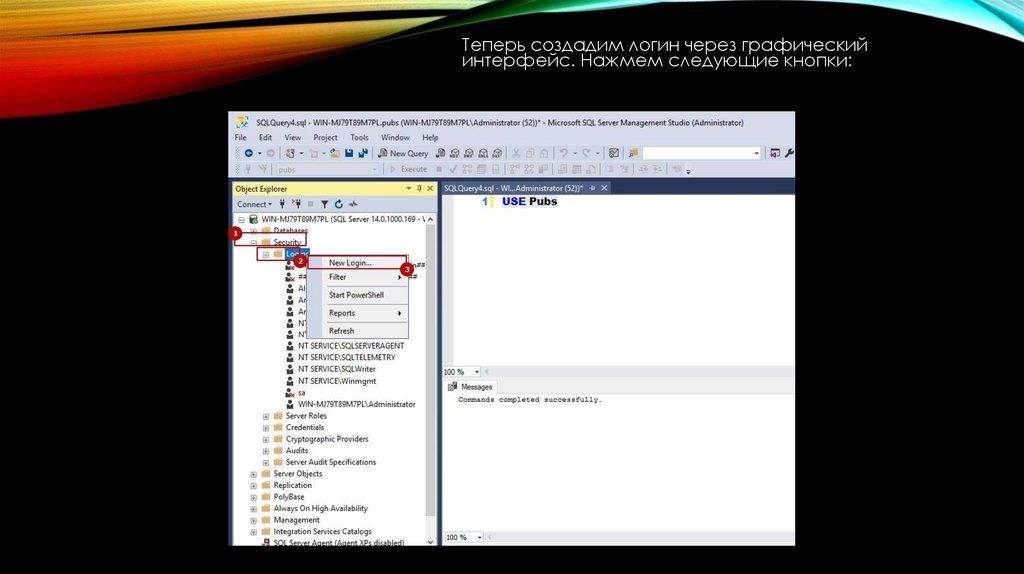
Task: Collapse the Logins folder
Action: point(266,254)
